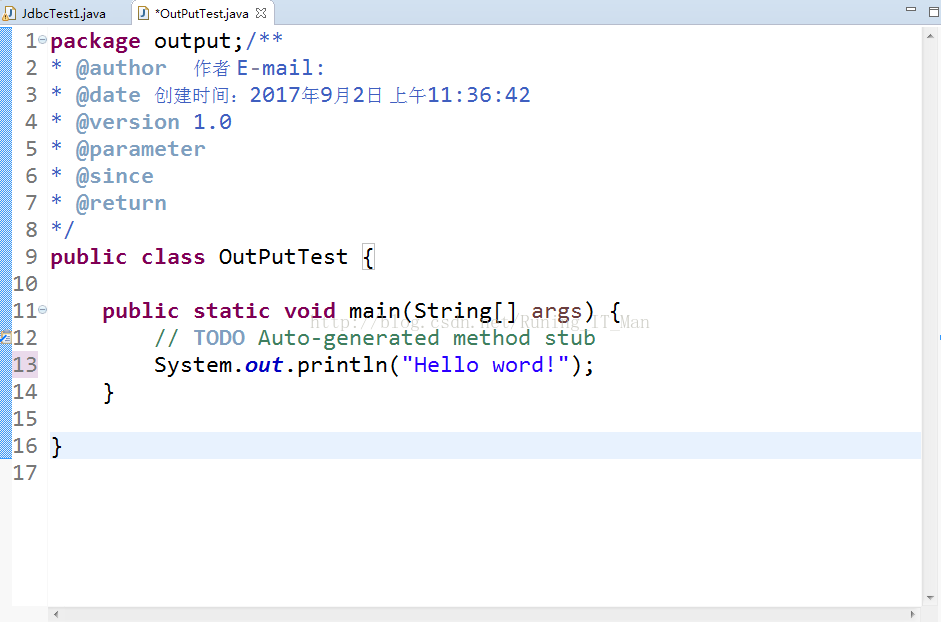941x622 pixels.
Task: Click 'System' on line 13
Action: point(193,366)
